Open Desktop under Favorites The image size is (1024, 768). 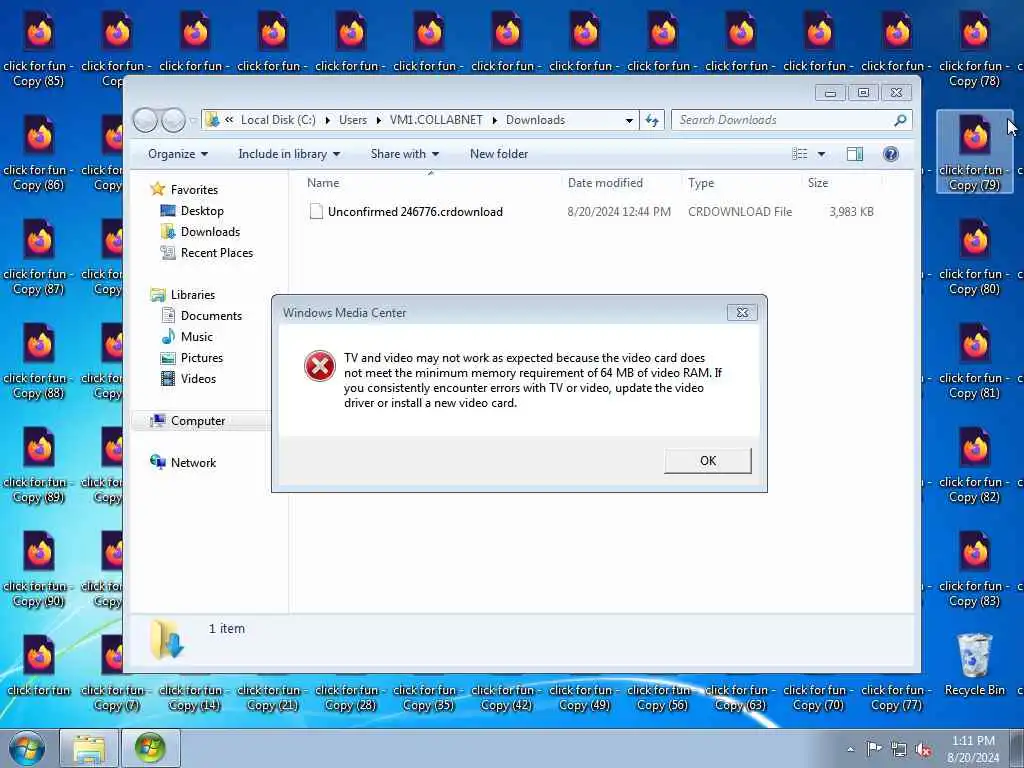coord(202,211)
